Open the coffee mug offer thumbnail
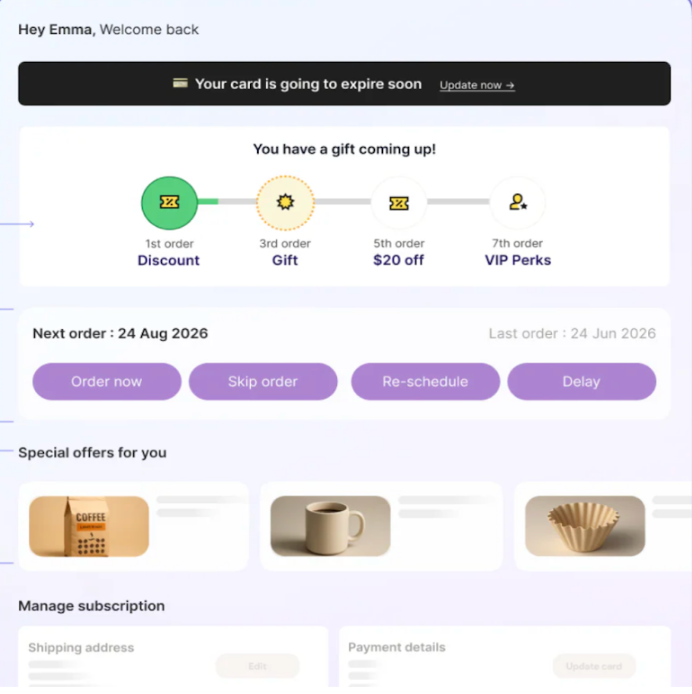Viewport: 692px width, 694px height. coord(330,526)
